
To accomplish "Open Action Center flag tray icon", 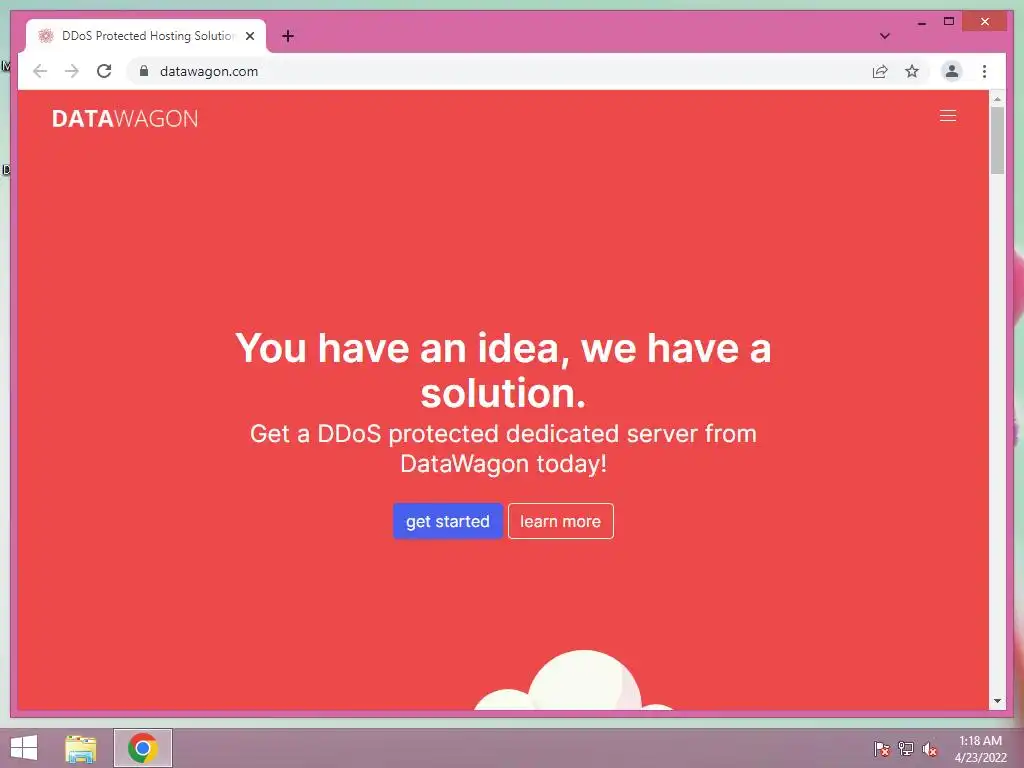I will (882, 749).
